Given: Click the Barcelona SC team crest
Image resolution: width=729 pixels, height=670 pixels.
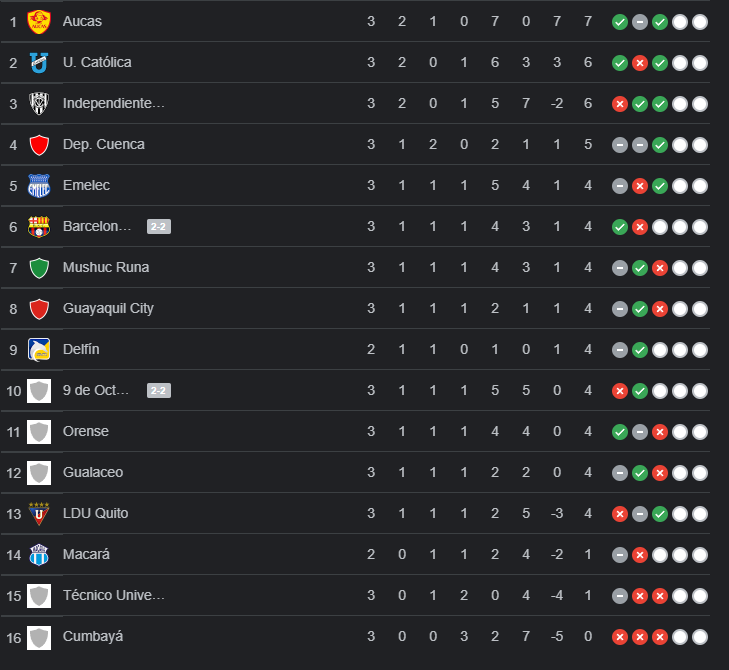Looking at the screenshot, I should click(x=39, y=226).
